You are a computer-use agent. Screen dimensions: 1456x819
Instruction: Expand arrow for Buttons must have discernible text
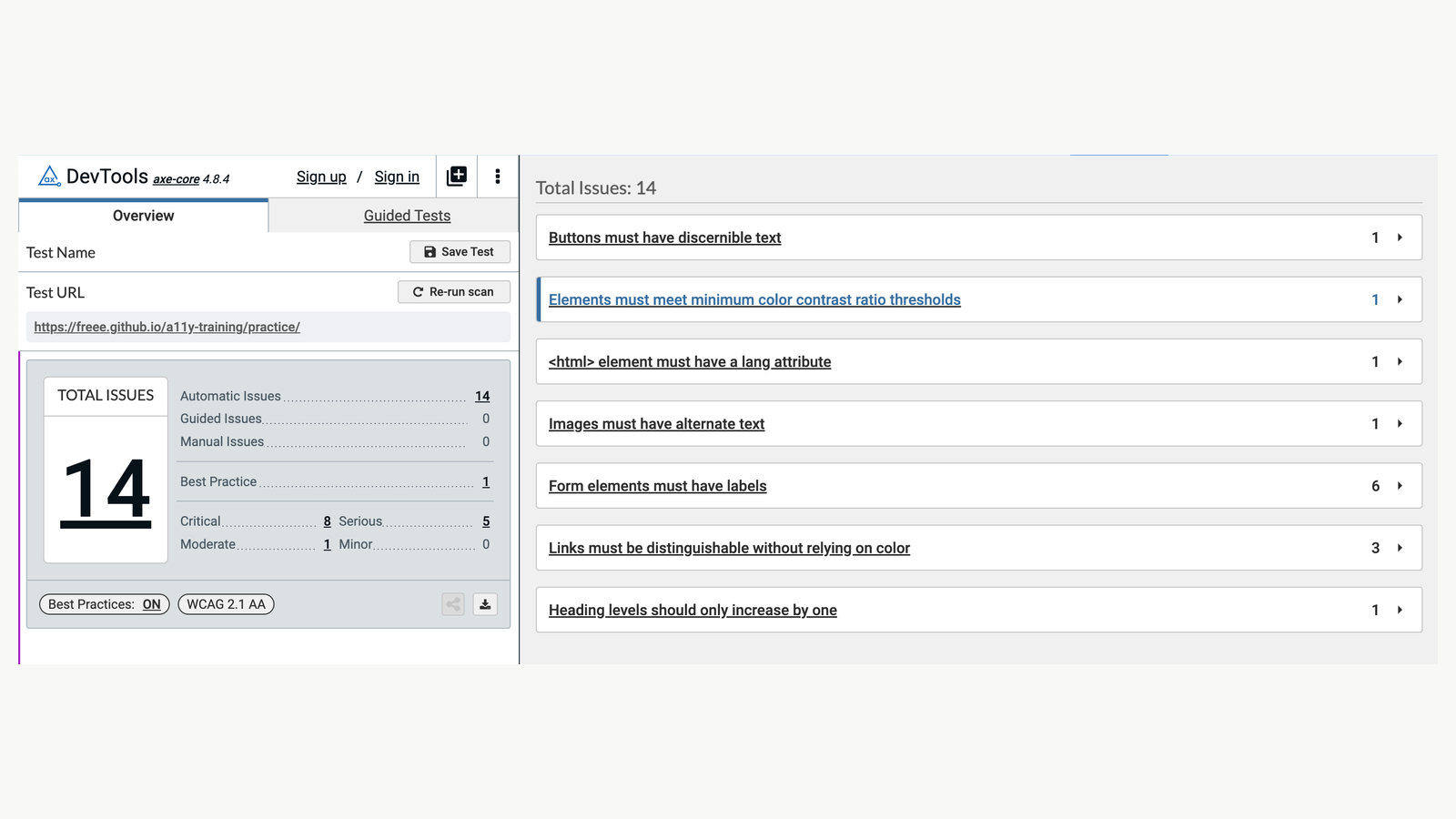tap(1400, 238)
